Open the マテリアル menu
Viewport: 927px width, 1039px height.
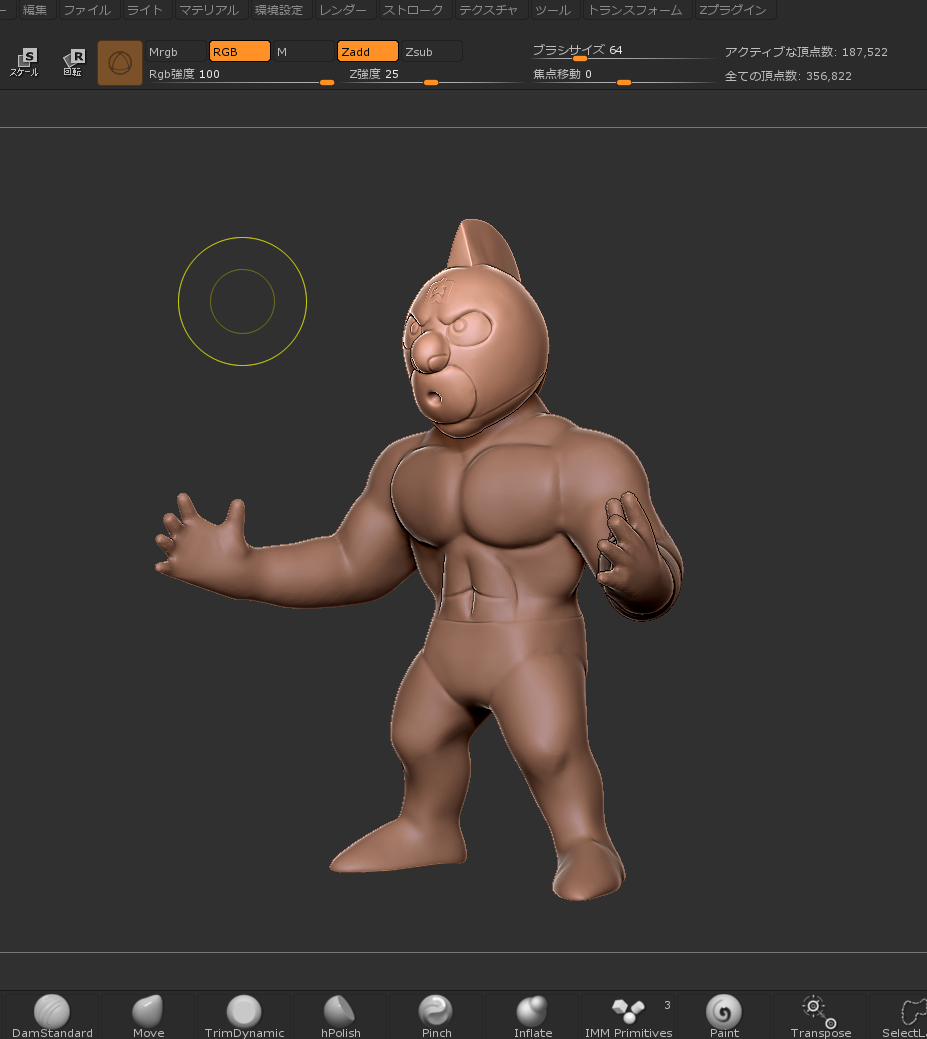(x=209, y=10)
